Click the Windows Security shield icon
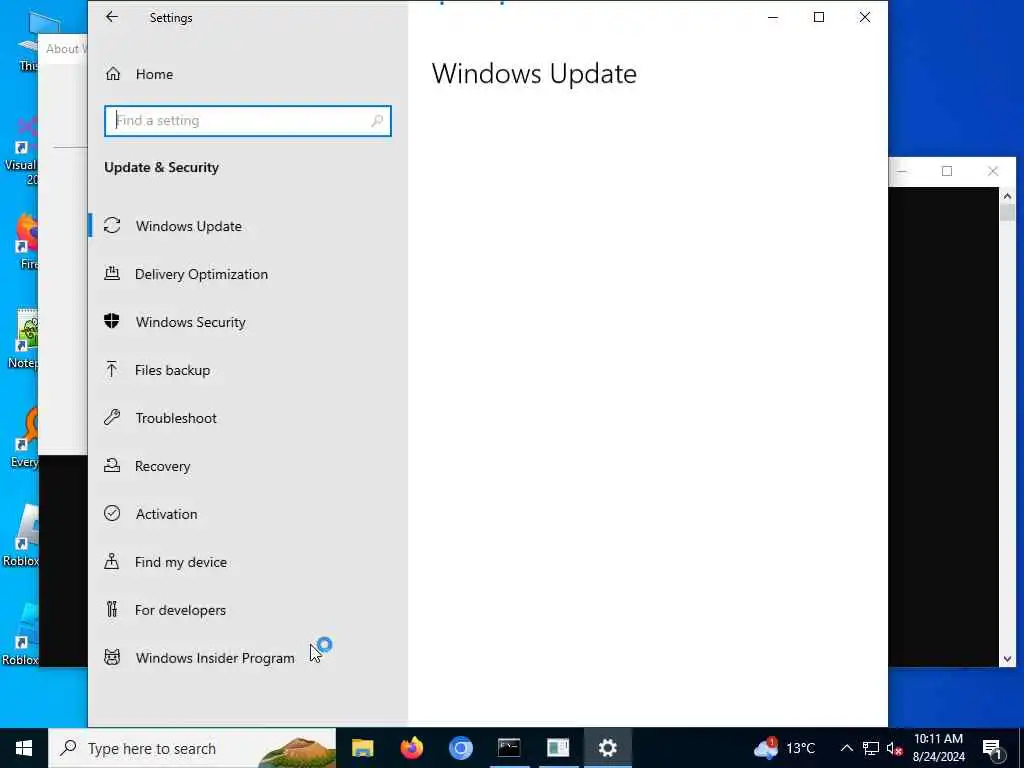The image size is (1024, 768). [x=112, y=321]
